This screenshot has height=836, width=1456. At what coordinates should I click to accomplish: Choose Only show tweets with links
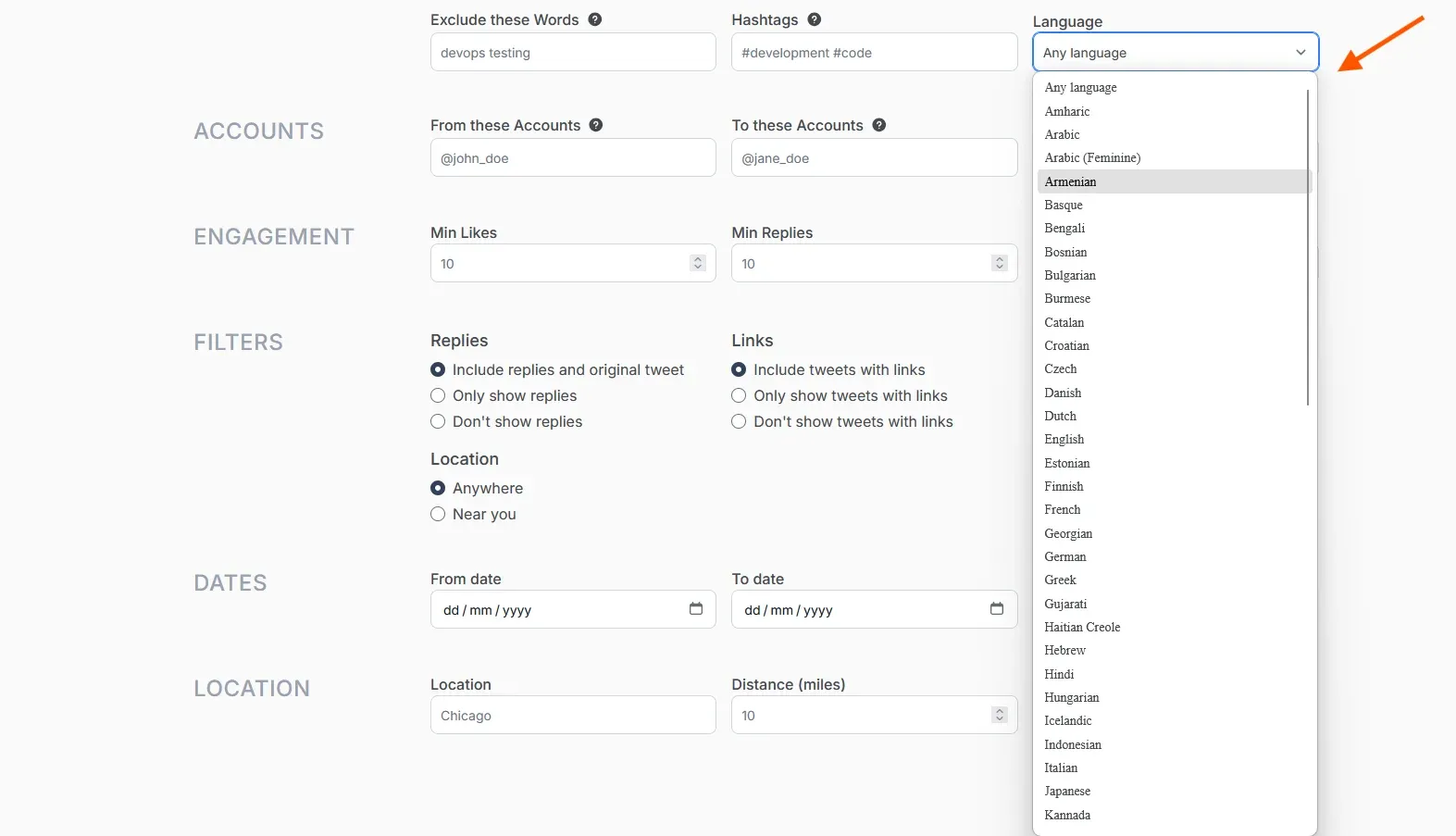tap(739, 395)
